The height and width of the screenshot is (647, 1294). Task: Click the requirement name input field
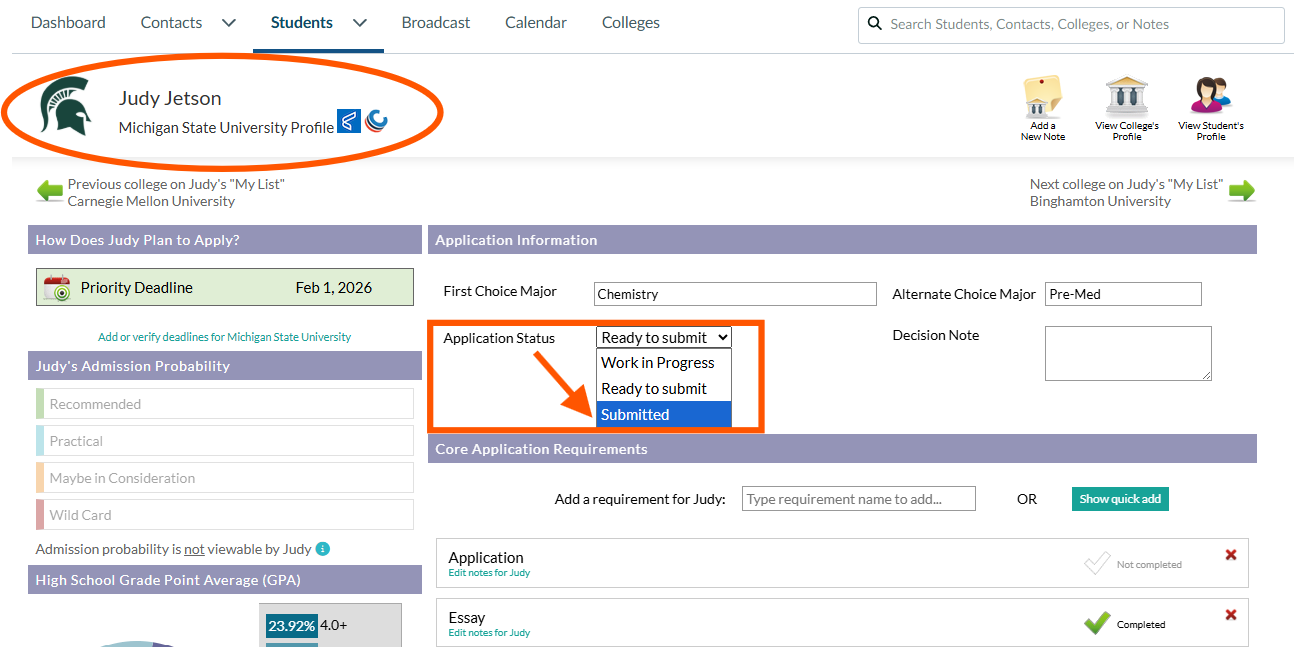[859, 499]
